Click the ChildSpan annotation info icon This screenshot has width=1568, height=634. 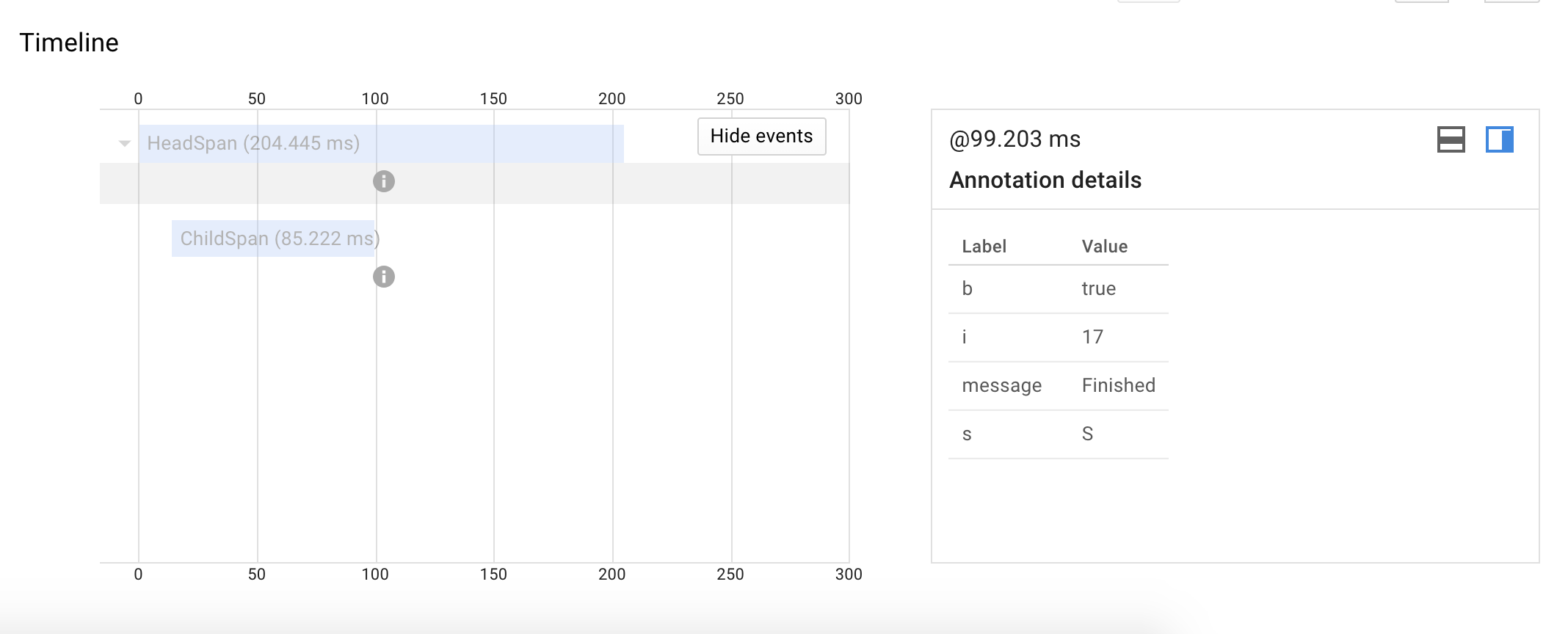coord(384,277)
